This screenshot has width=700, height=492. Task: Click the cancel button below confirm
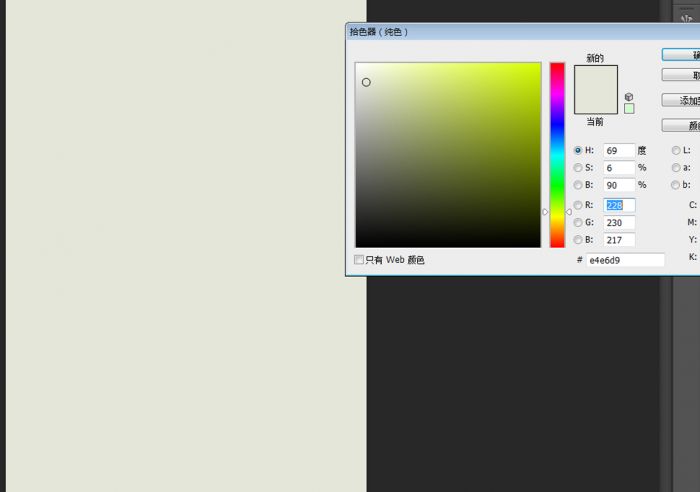pyautogui.click(x=681, y=75)
